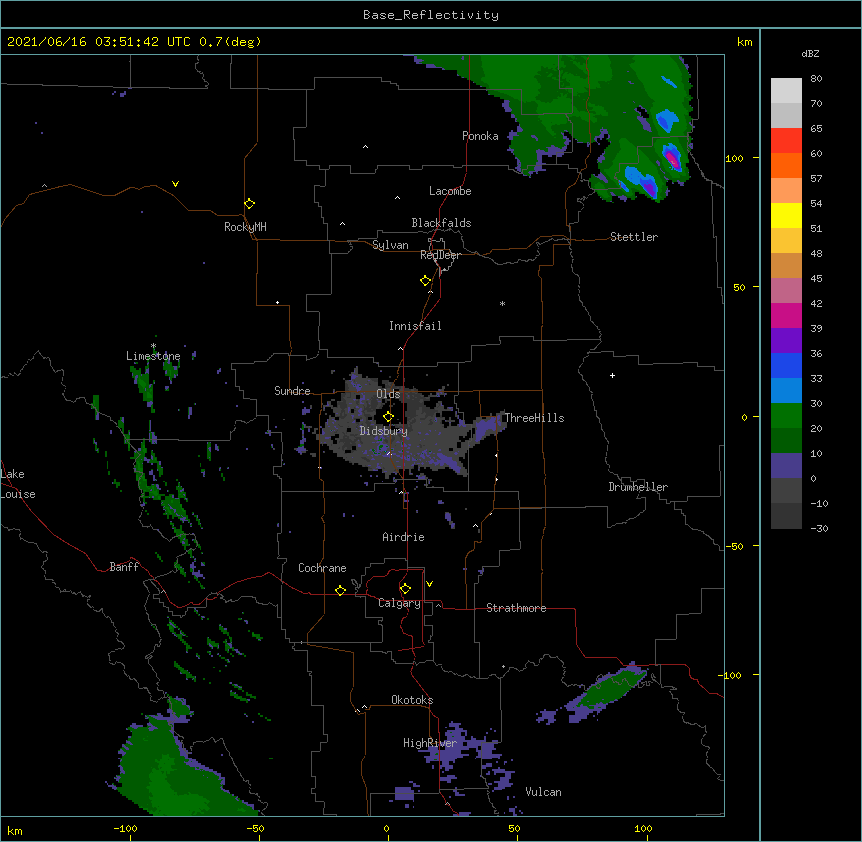The height and width of the screenshot is (842, 862).
Task: Click the Stettler town label
Action: (x=634, y=237)
